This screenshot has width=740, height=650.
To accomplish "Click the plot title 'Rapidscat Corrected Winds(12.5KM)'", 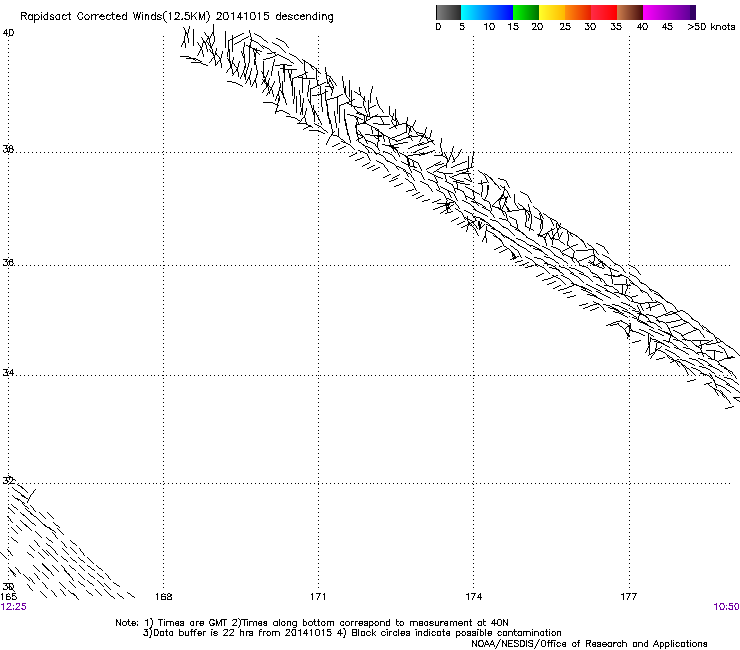I will click(x=115, y=17).
